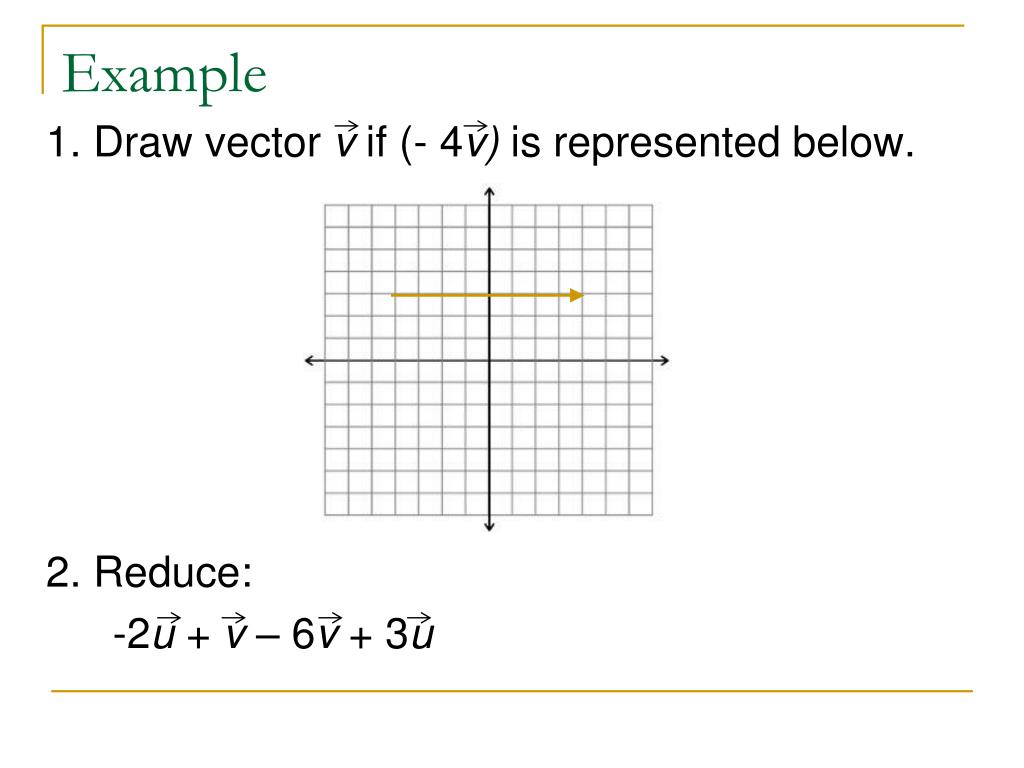This screenshot has height=768, width=1024.
Task: Click the text 'Draw vector'
Action: pos(208,142)
